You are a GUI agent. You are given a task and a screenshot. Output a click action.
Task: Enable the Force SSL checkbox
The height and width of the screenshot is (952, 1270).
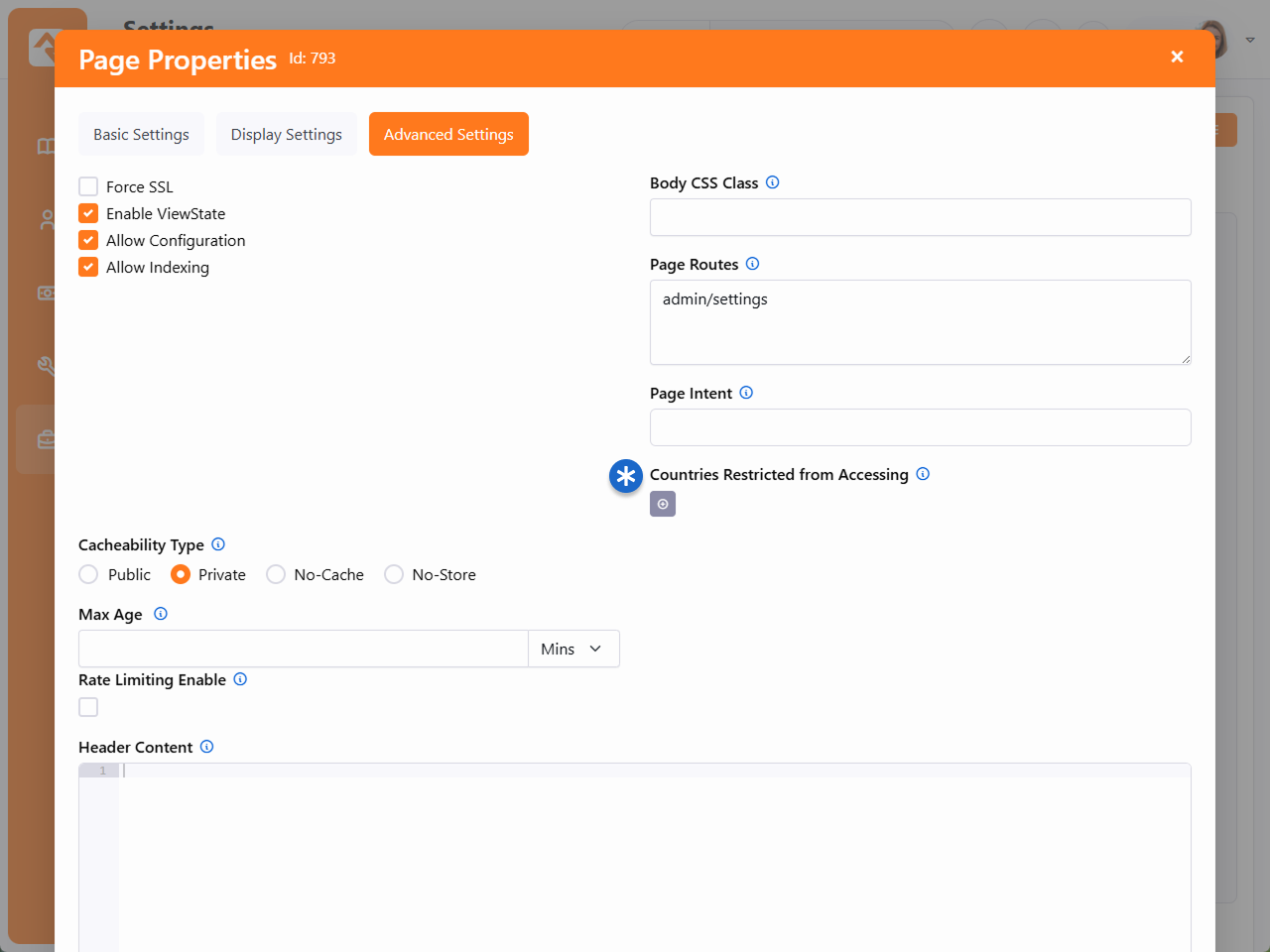pos(88,186)
